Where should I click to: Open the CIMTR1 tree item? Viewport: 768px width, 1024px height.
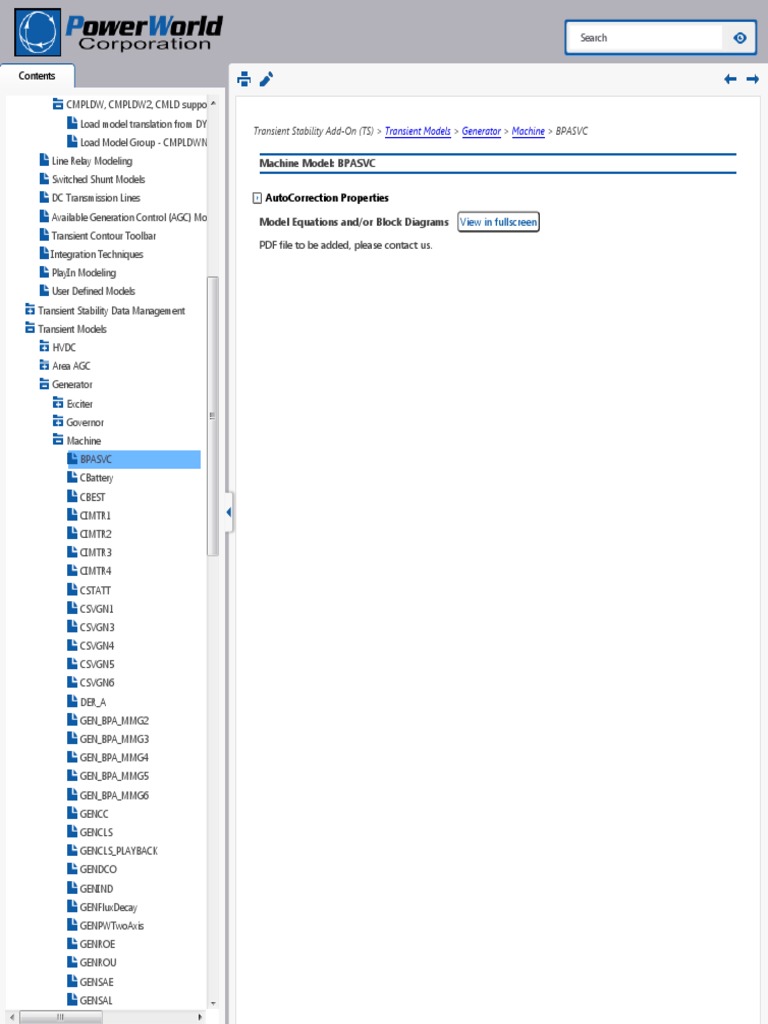click(x=95, y=515)
